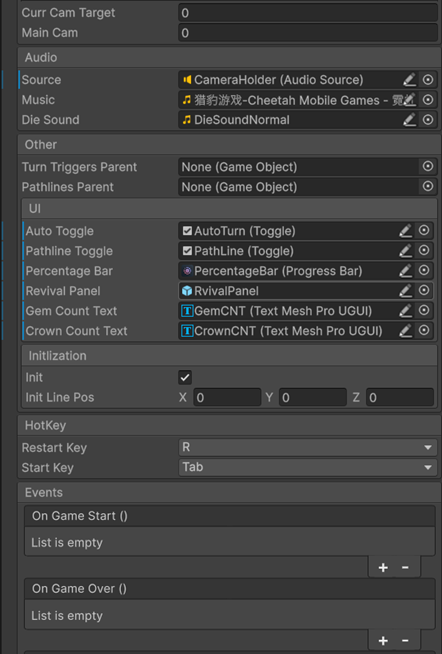Viewport: 442px width, 654px height.
Task: Click the Init Line Pos X field
Action: [x=228, y=397]
